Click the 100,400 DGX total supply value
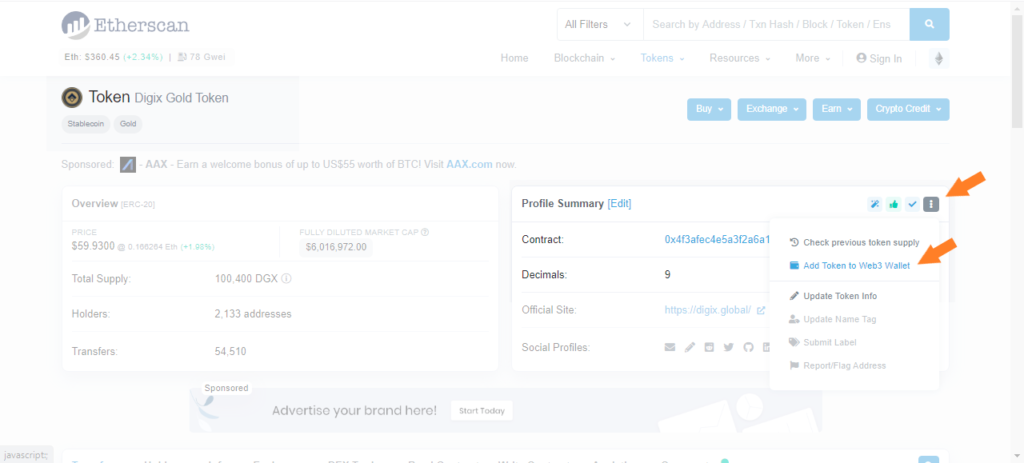Image resolution: width=1024 pixels, height=463 pixels. [x=247, y=279]
